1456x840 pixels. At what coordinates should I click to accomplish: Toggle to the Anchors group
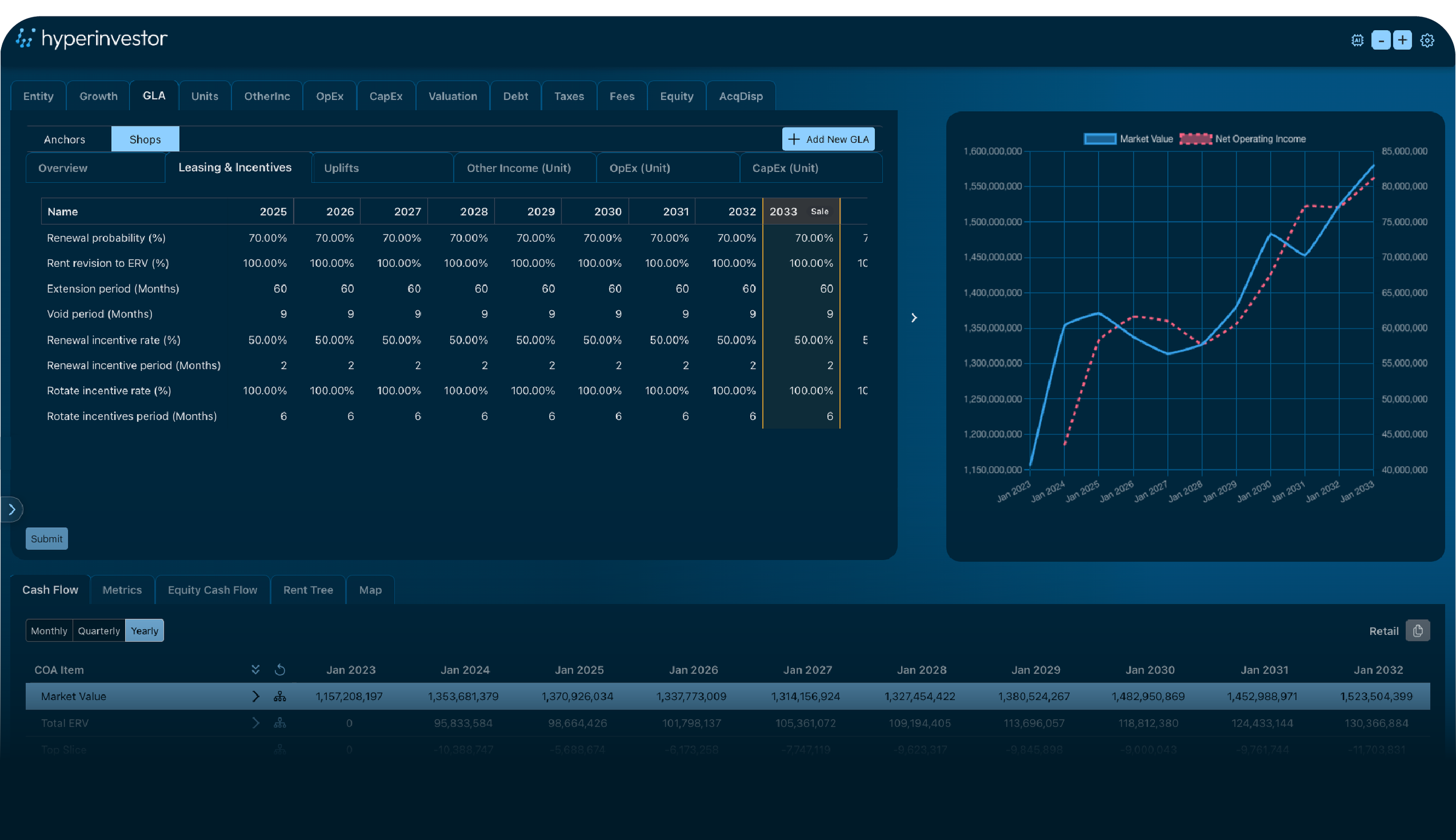click(x=64, y=139)
